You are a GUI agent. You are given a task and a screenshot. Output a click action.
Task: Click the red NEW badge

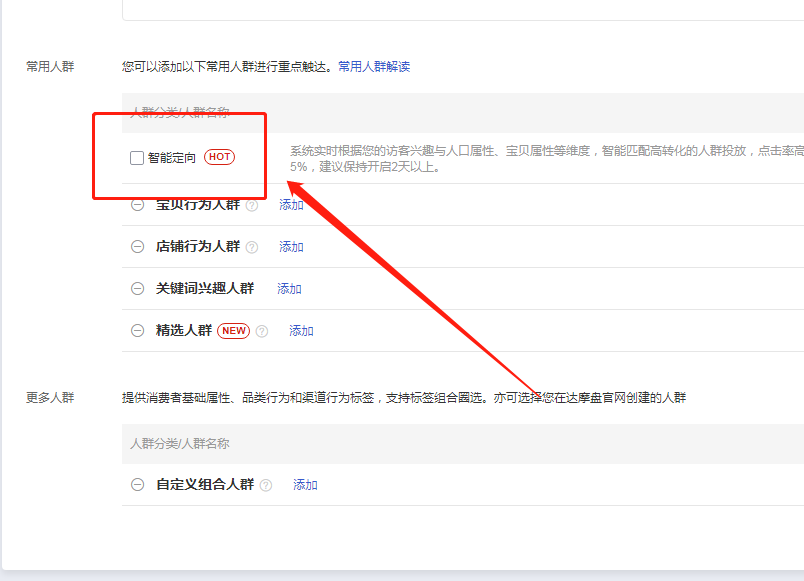[233, 331]
